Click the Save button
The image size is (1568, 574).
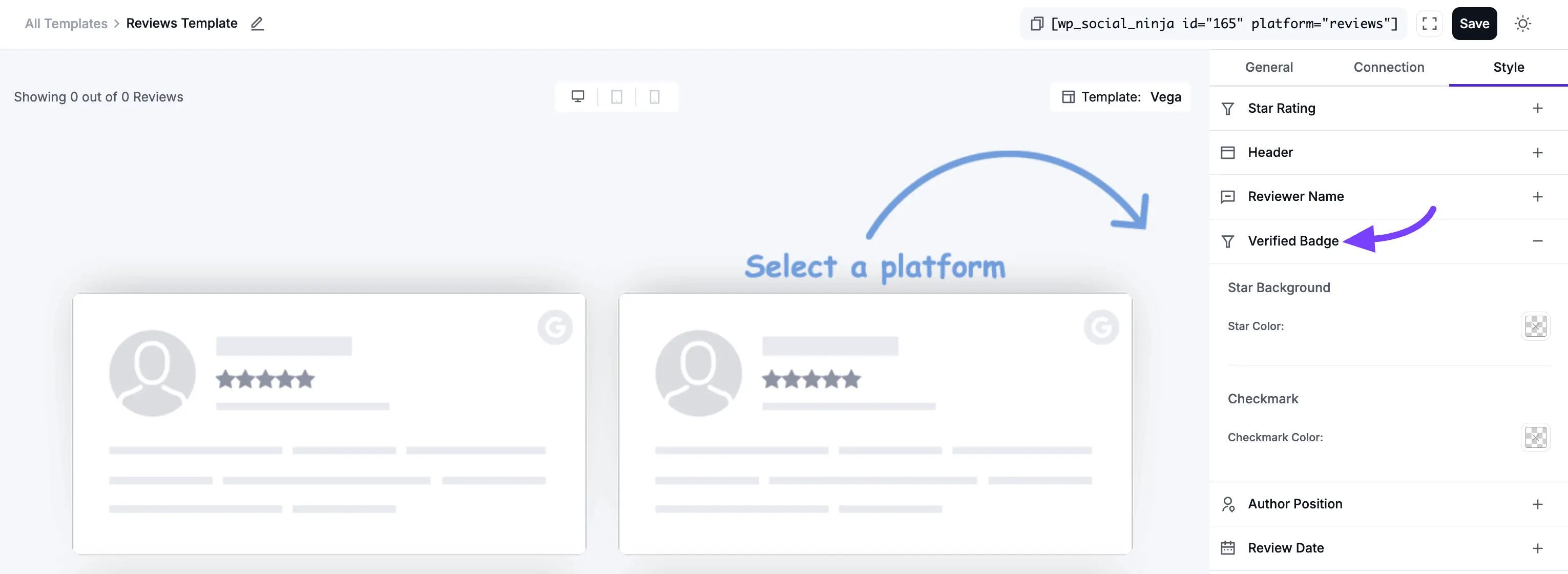[1474, 23]
